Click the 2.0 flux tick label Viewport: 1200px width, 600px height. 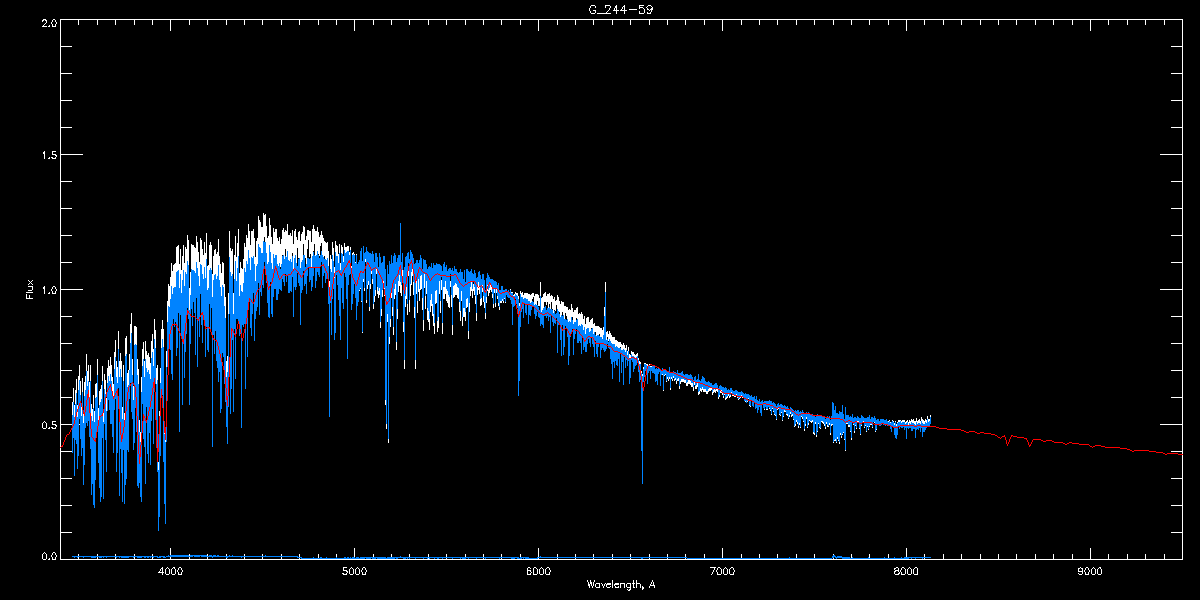pyautogui.click(x=48, y=22)
